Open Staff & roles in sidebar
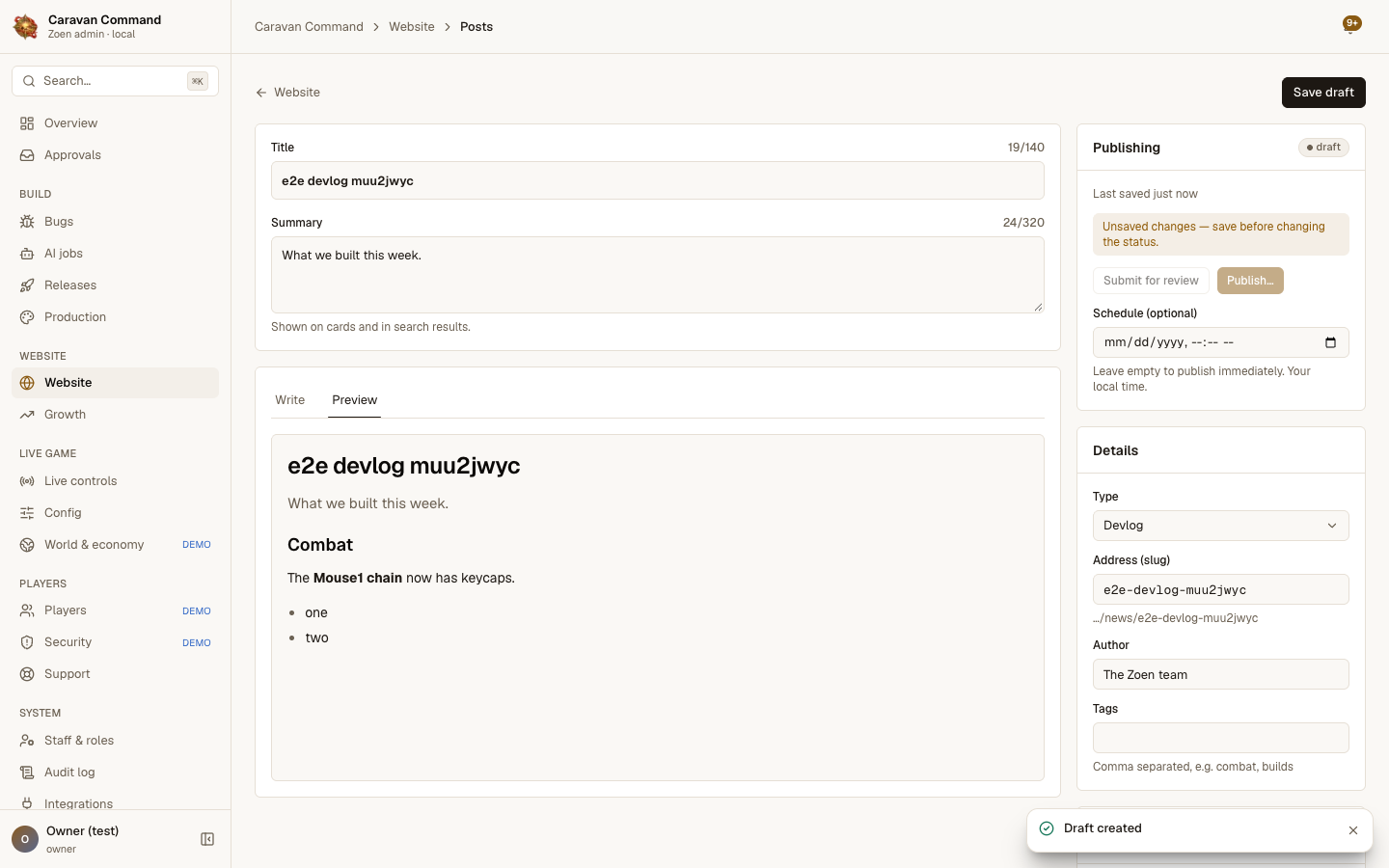1389x868 pixels. [115, 741]
